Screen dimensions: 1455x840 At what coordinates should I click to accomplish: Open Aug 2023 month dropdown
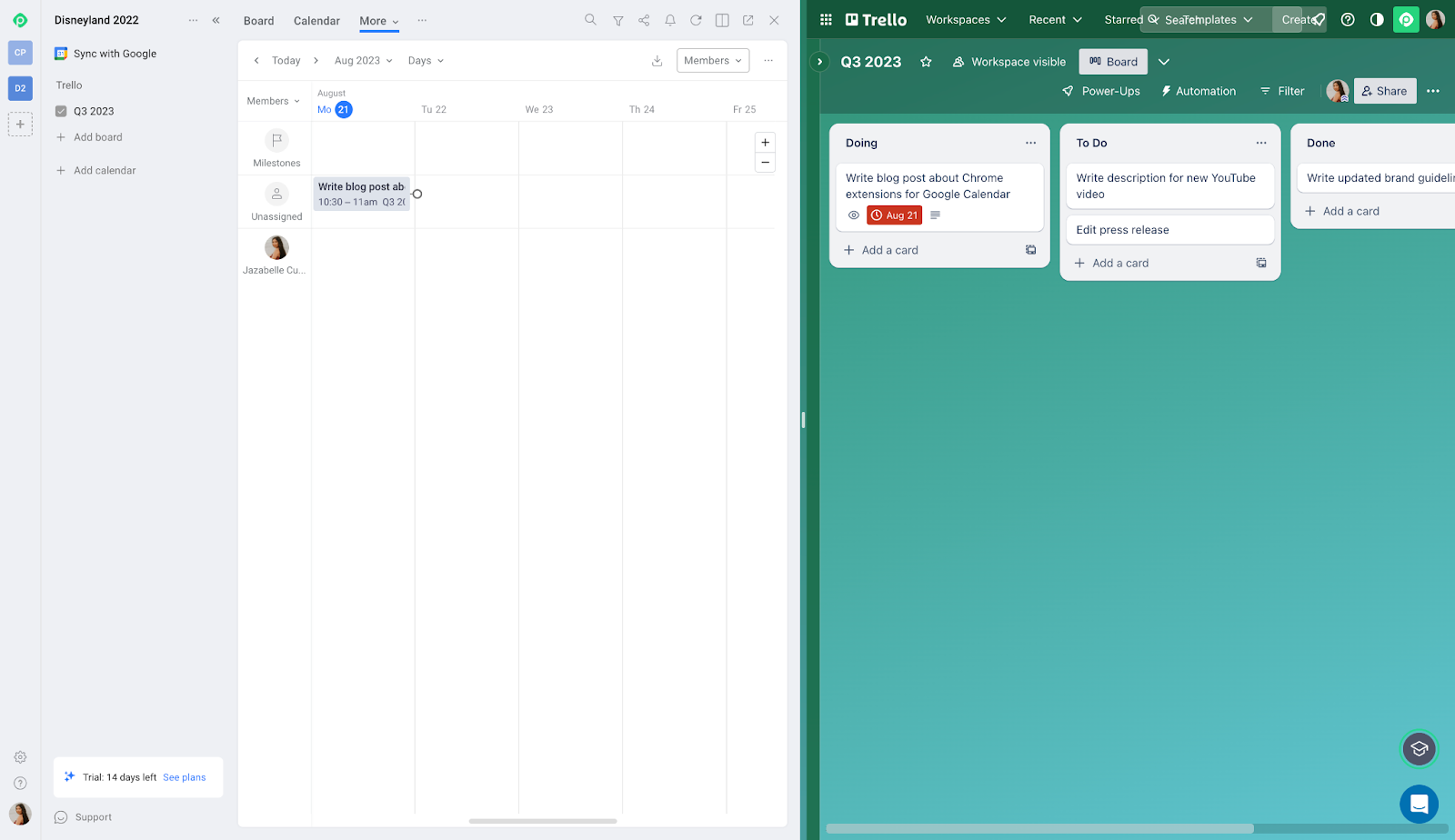point(364,61)
